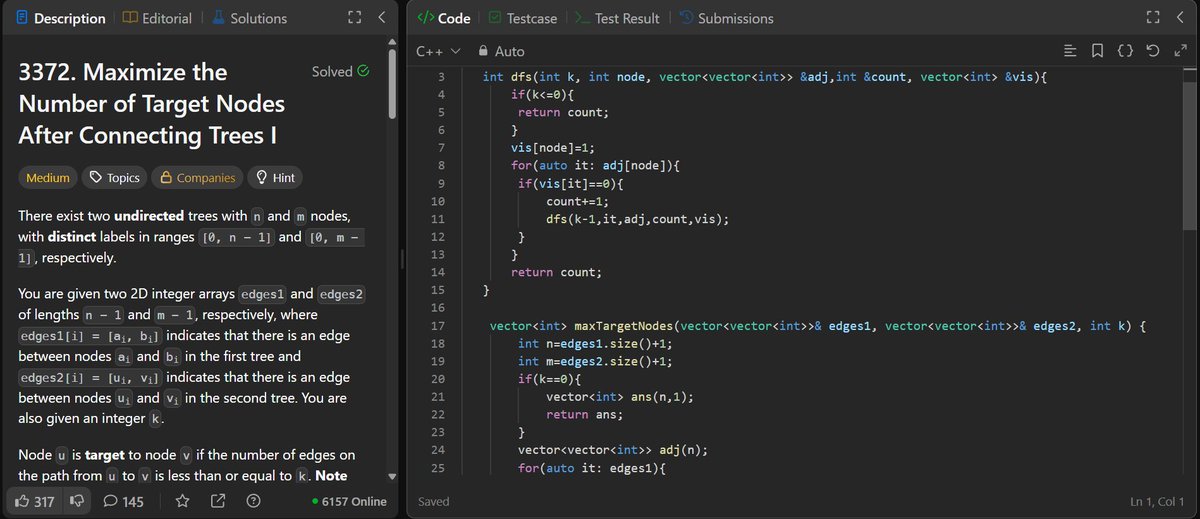Maximize the code panel with fullscreen icon
This screenshot has width=1200, height=519.
[x=1153, y=18]
